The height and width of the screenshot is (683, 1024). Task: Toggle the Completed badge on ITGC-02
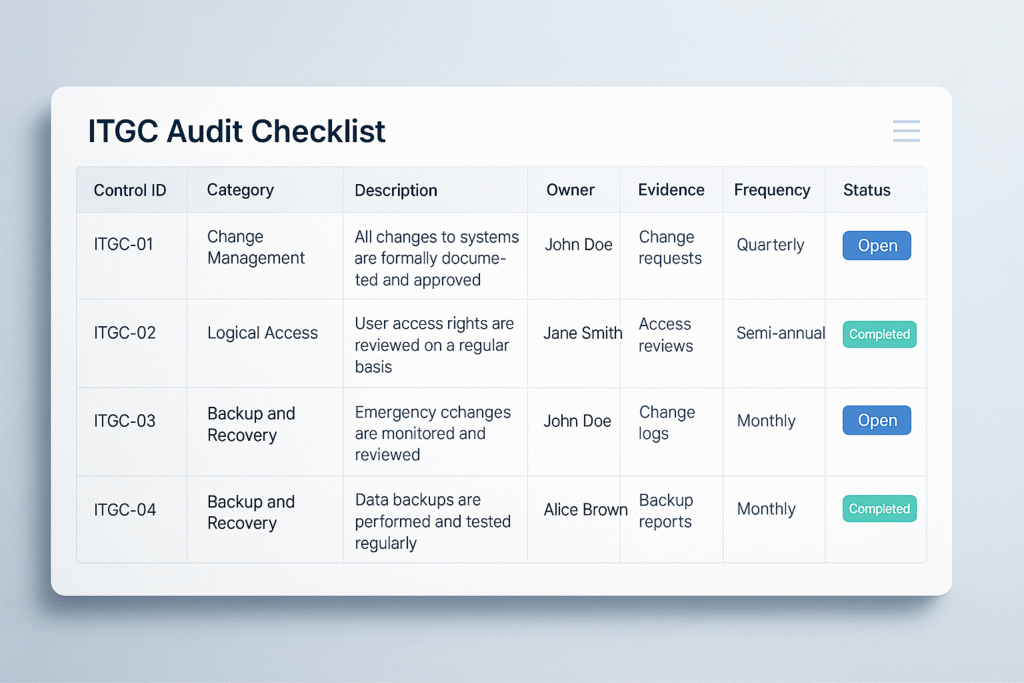(879, 334)
